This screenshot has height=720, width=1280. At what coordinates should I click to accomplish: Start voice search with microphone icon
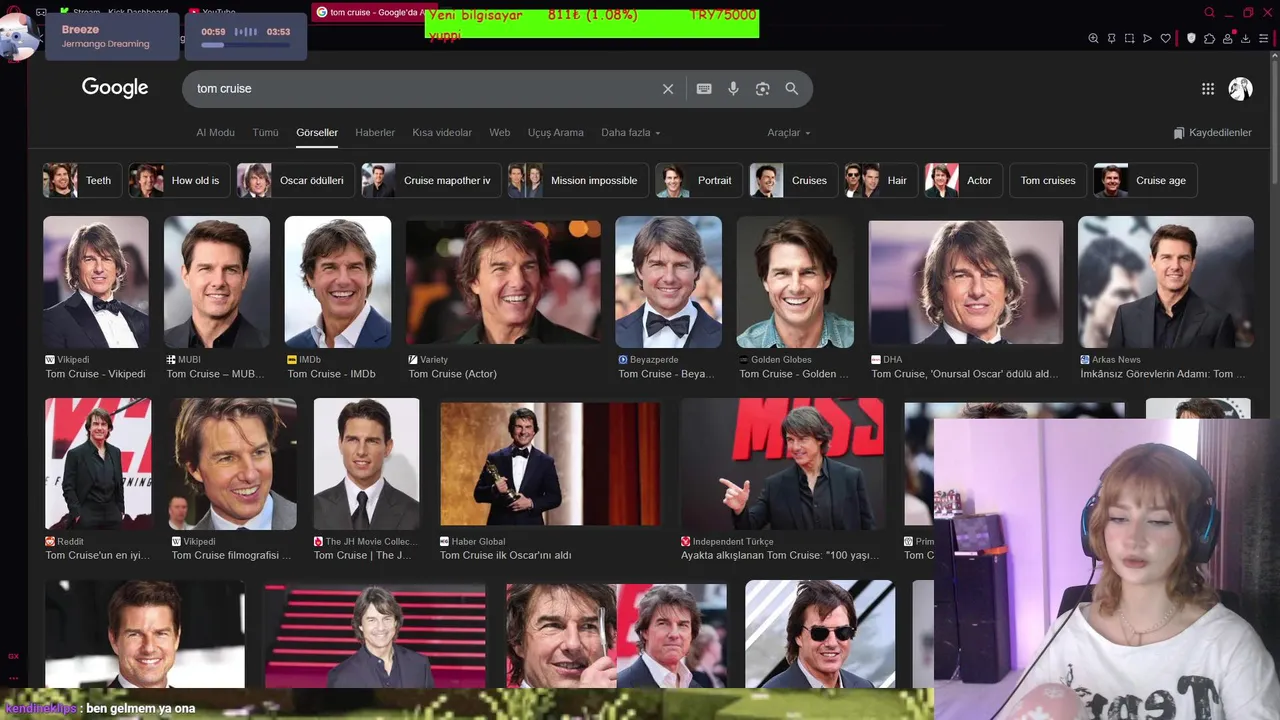[733, 89]
